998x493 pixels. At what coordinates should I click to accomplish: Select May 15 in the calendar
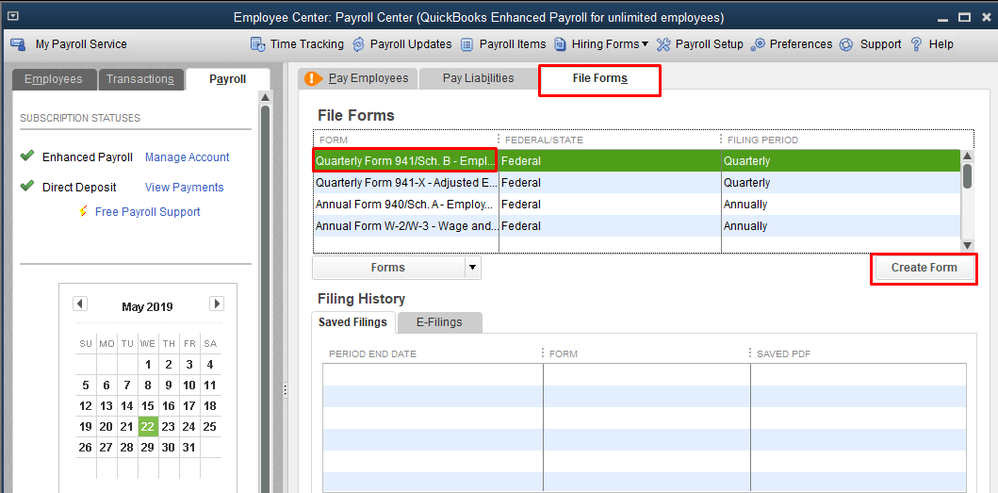click(147, 406)
